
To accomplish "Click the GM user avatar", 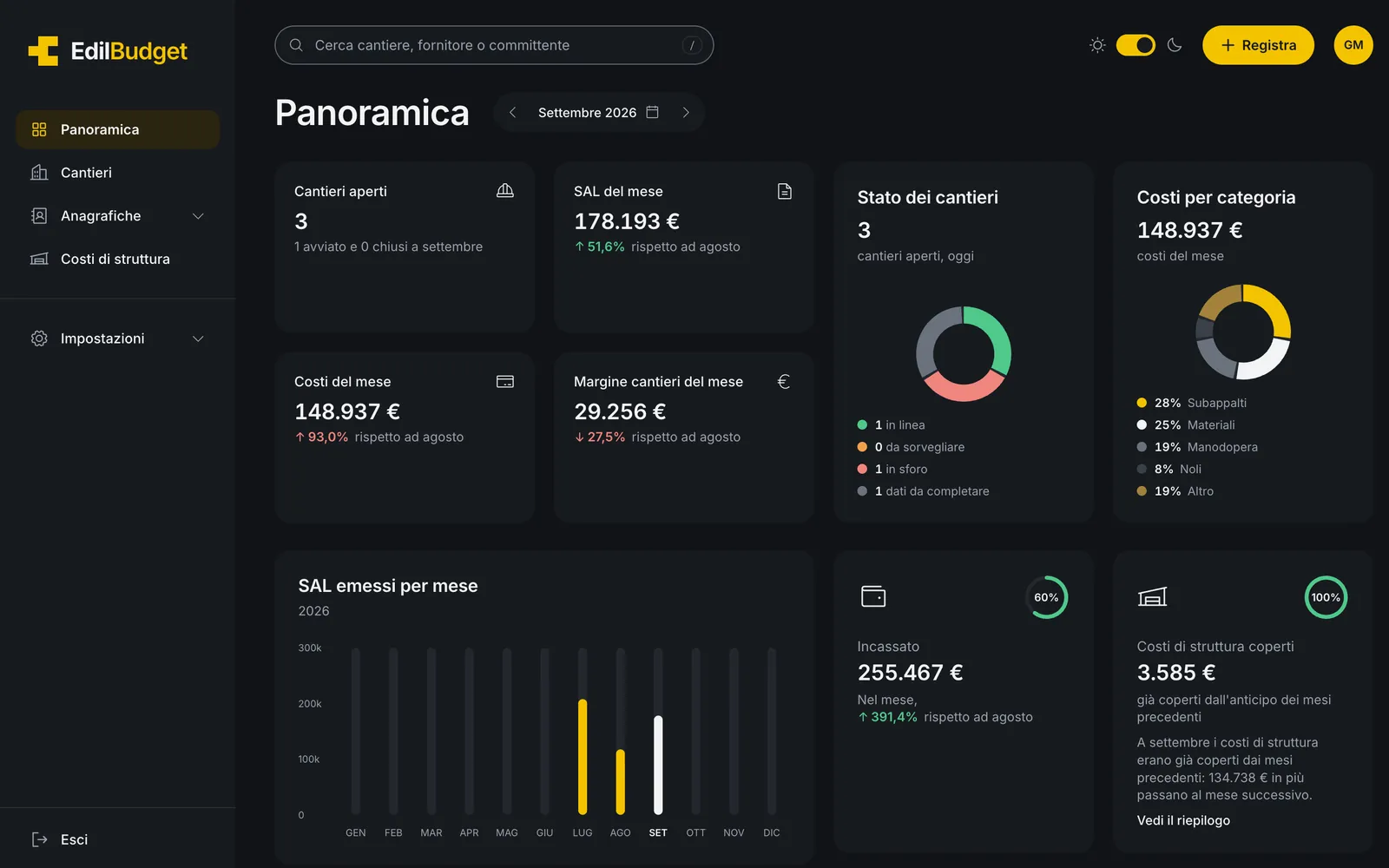I will tap(1353, 45).
